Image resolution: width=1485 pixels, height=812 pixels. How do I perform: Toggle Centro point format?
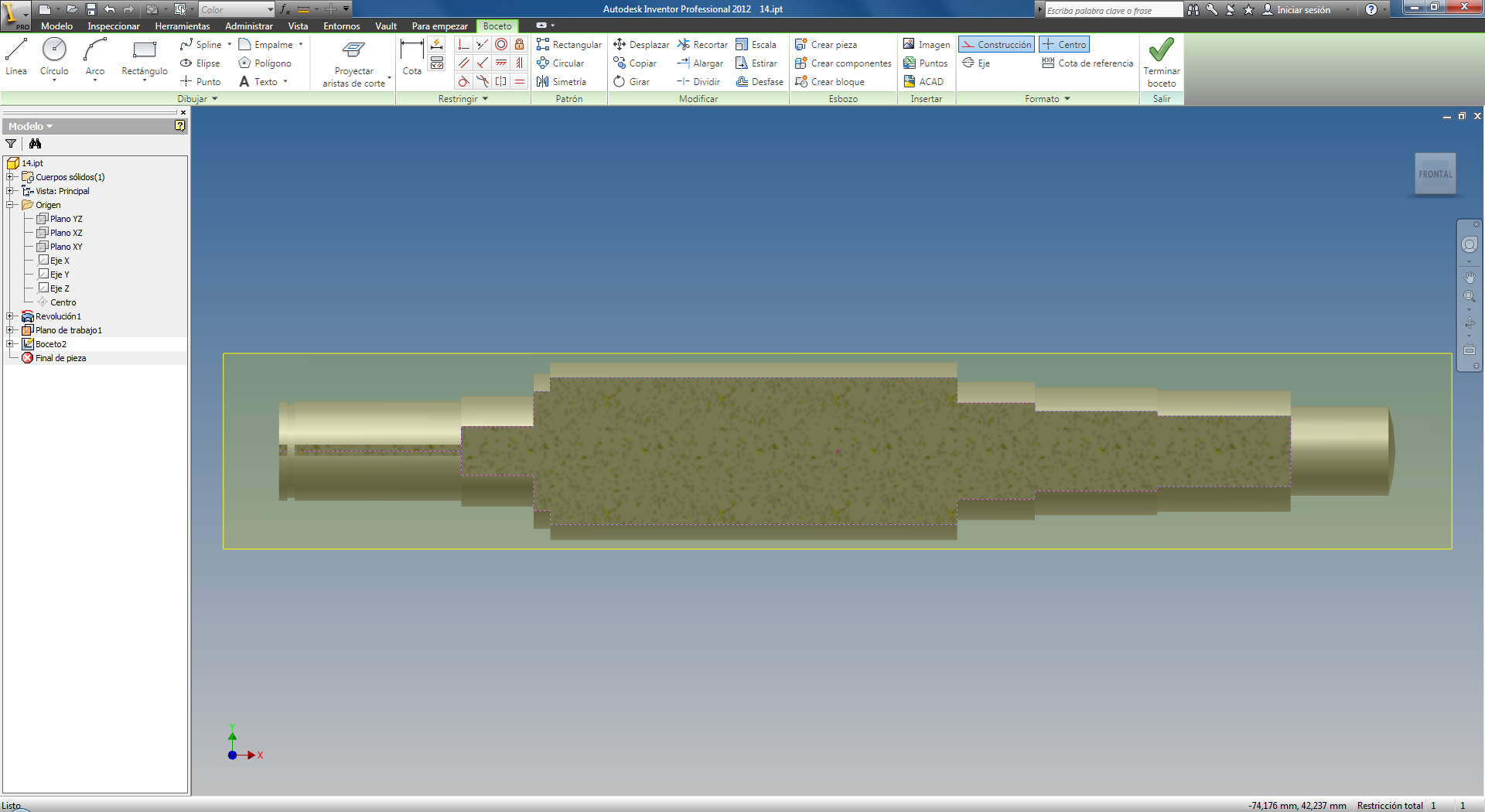click(x=1064, y=45)
